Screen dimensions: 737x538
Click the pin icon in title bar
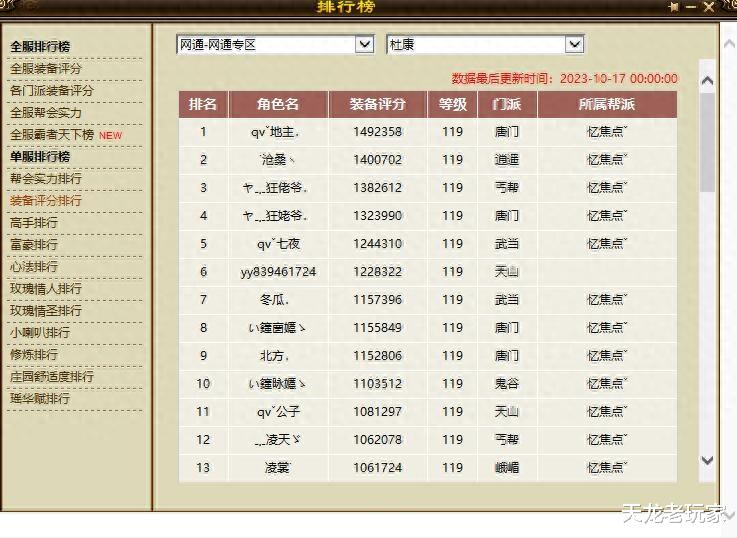click(673, 7)
